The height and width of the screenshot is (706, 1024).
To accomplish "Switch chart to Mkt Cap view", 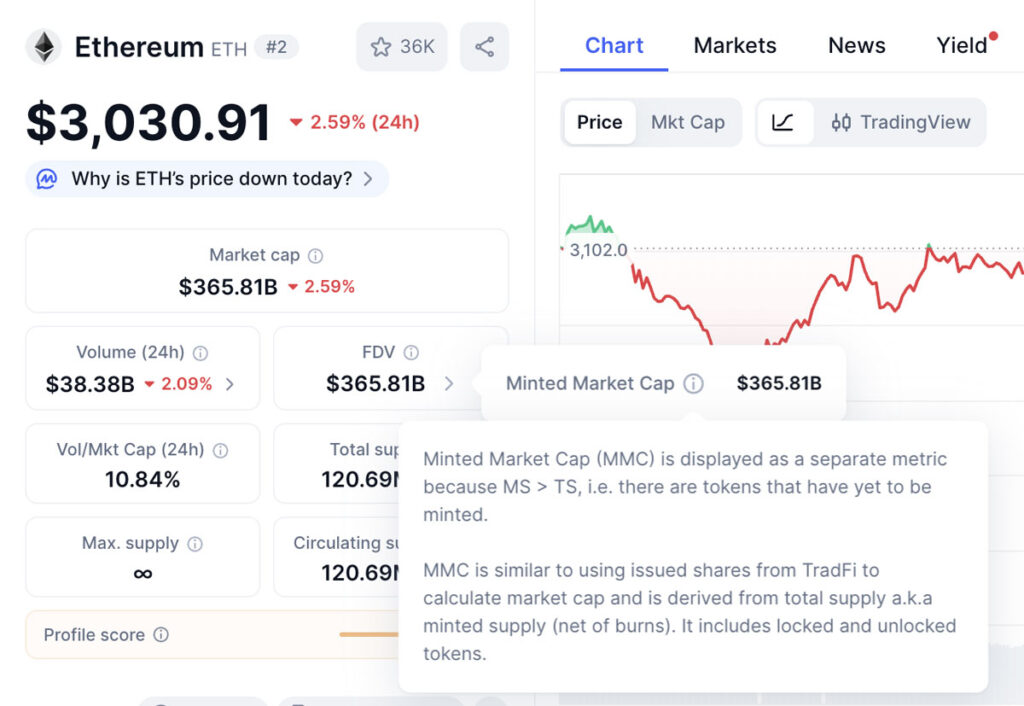I will pyautogui.click(x=687, y=122).
